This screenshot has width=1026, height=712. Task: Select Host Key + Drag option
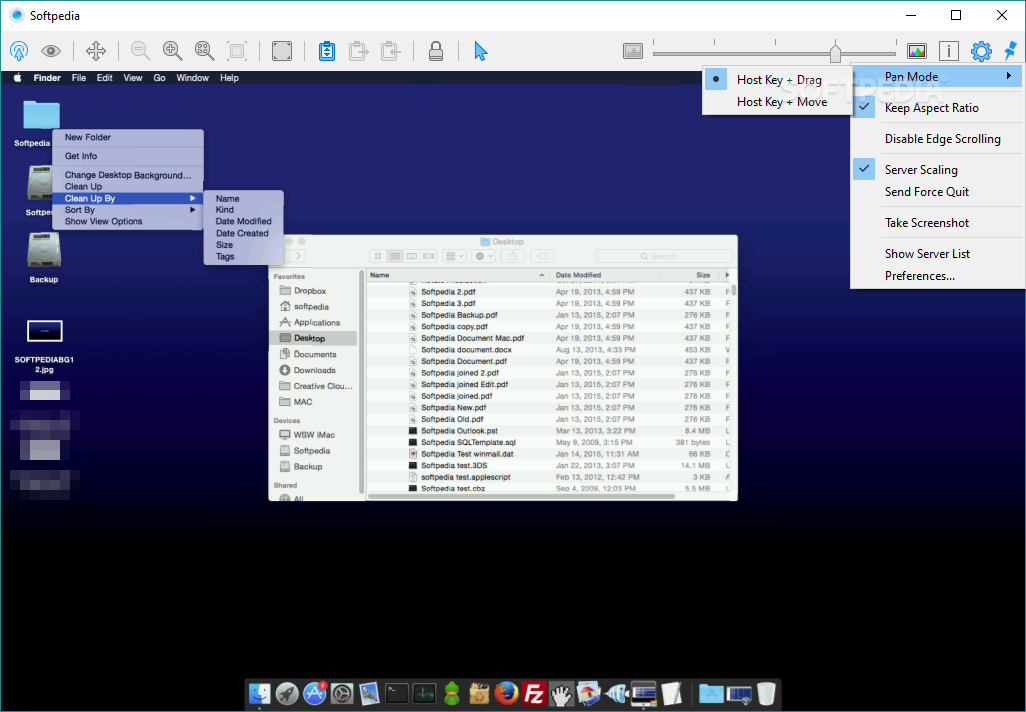tap(779, 80)
